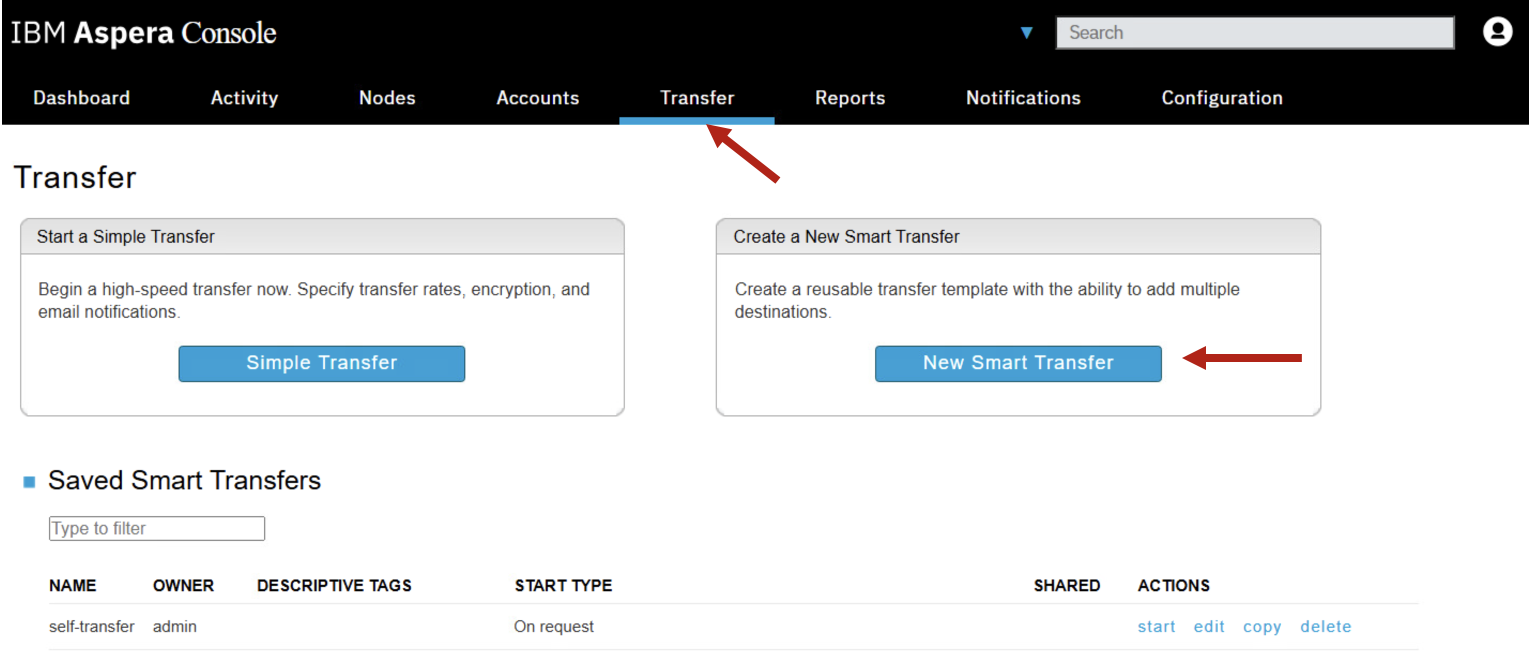Click the New Smart Transfer button
Screen dimensions: 1530x658
[1018, 363]
